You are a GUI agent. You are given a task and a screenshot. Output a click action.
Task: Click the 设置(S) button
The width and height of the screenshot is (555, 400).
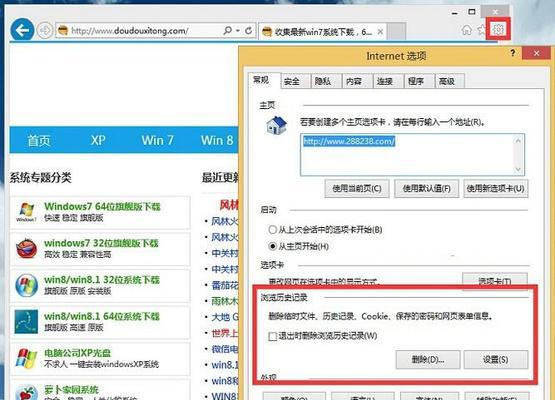(496, 360)
